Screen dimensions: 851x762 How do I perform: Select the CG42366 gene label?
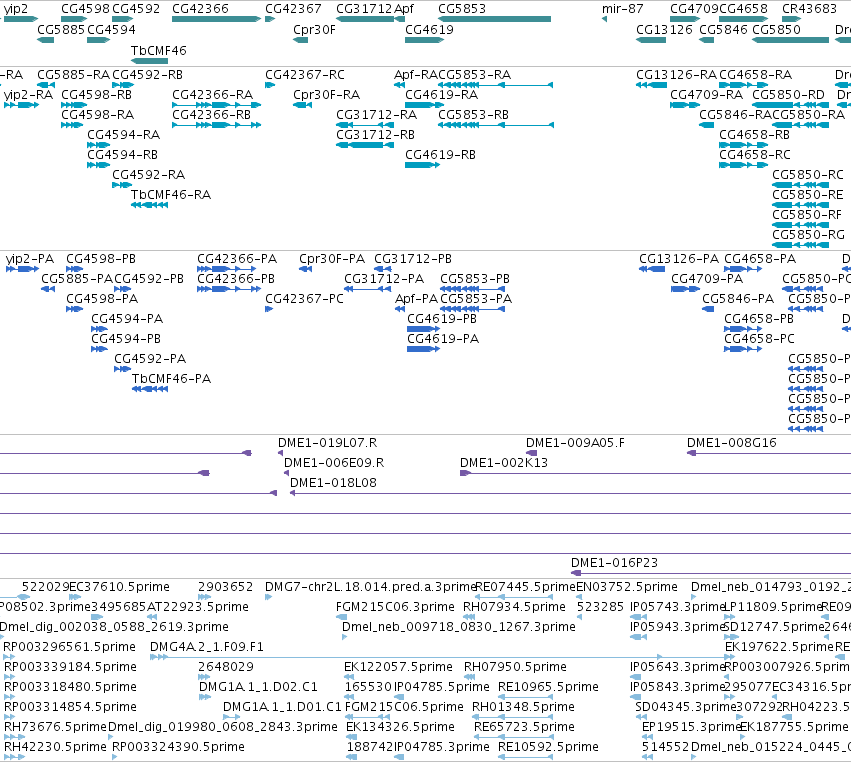[200, 9]
